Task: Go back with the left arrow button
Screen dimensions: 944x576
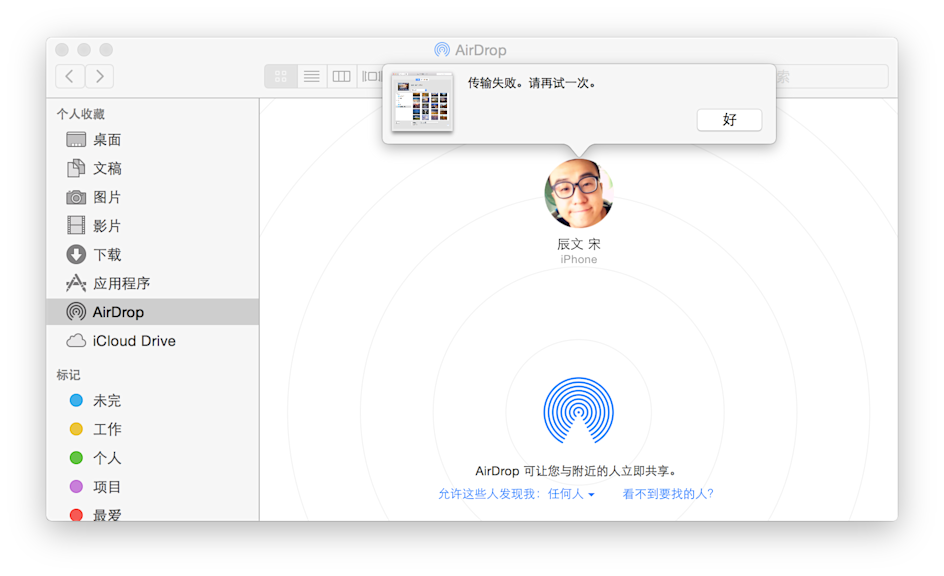Action: [70, 76]
